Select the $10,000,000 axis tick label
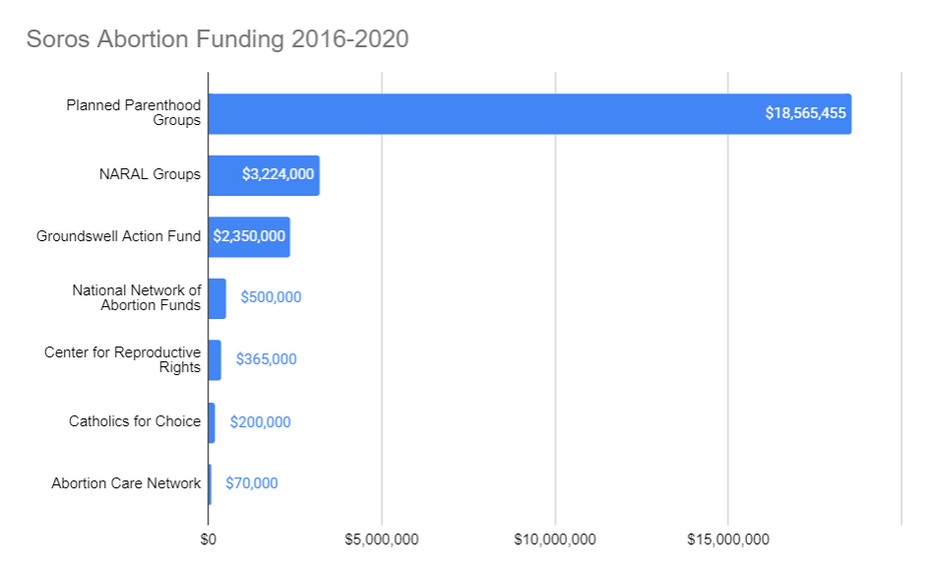This screenshot has width=930, height=573. coord(555,541)
